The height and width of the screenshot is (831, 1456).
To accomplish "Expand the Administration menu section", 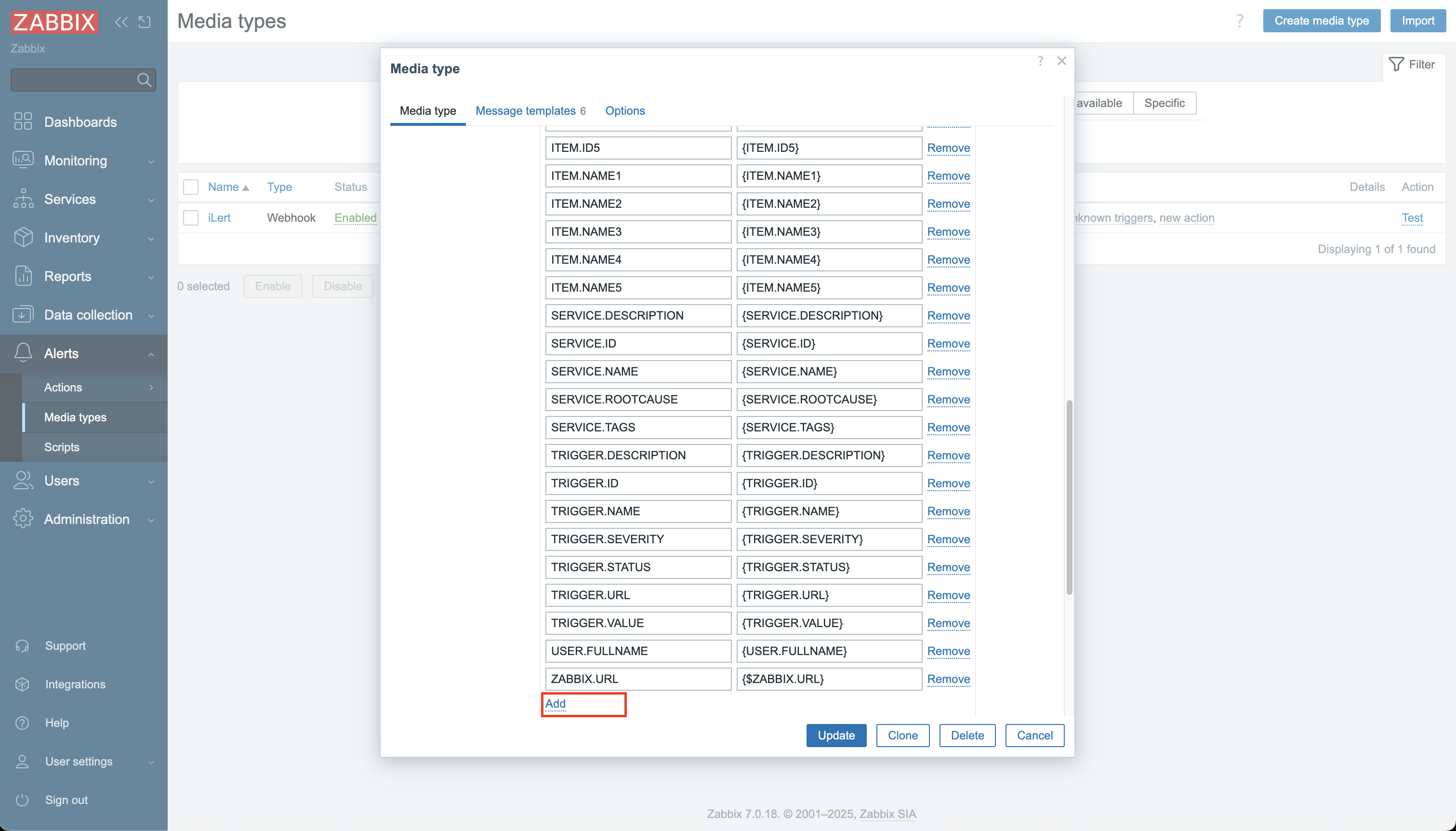I will [x=87, y=519].
